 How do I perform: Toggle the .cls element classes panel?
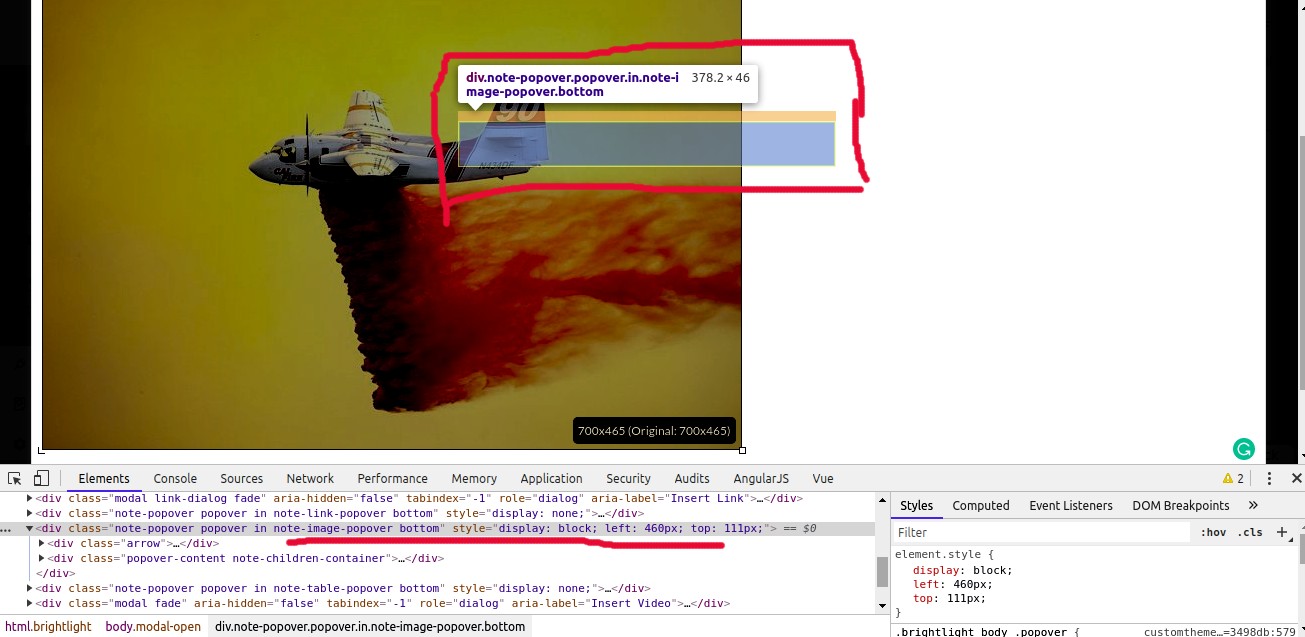click(1251, 532)
